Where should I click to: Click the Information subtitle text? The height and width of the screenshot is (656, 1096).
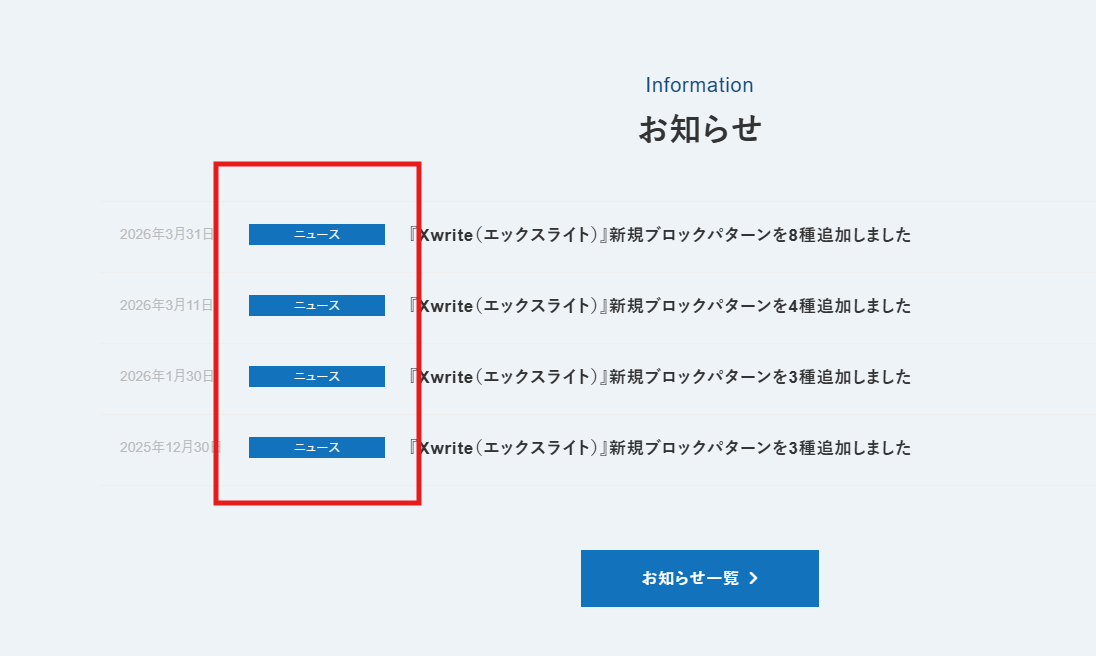tap(699, 85)
